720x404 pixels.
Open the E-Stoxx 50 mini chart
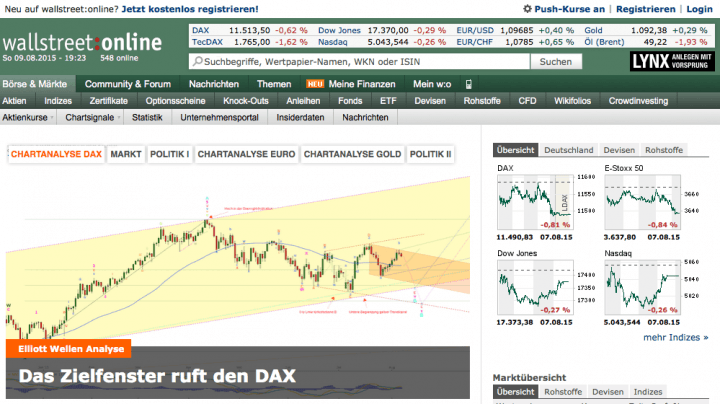coord(642,202)
